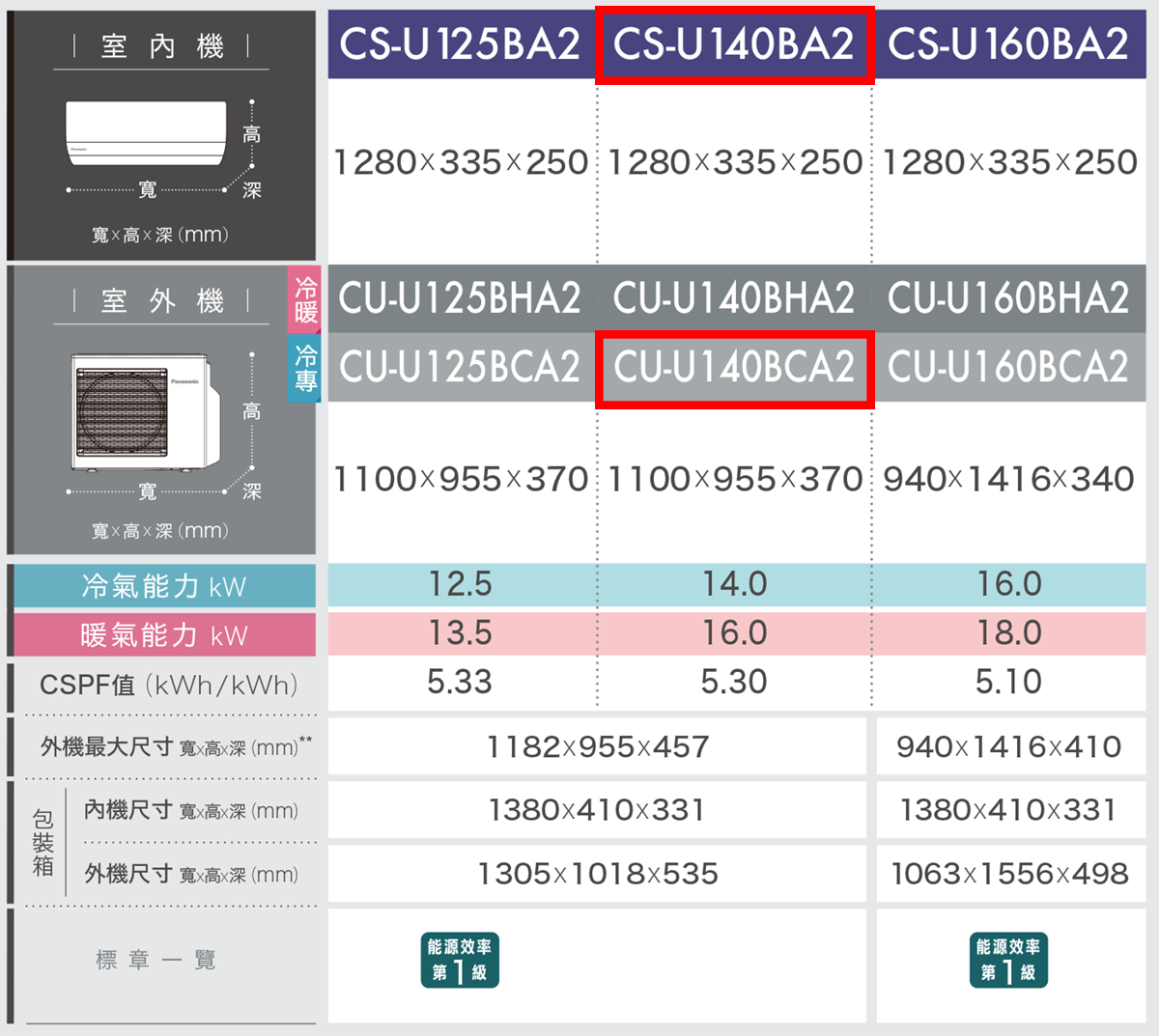The height and width of the screenshot is (1036, 1159).
Task: Click the CU-U125BHA2 outdoor model
Action: (460, 298)
